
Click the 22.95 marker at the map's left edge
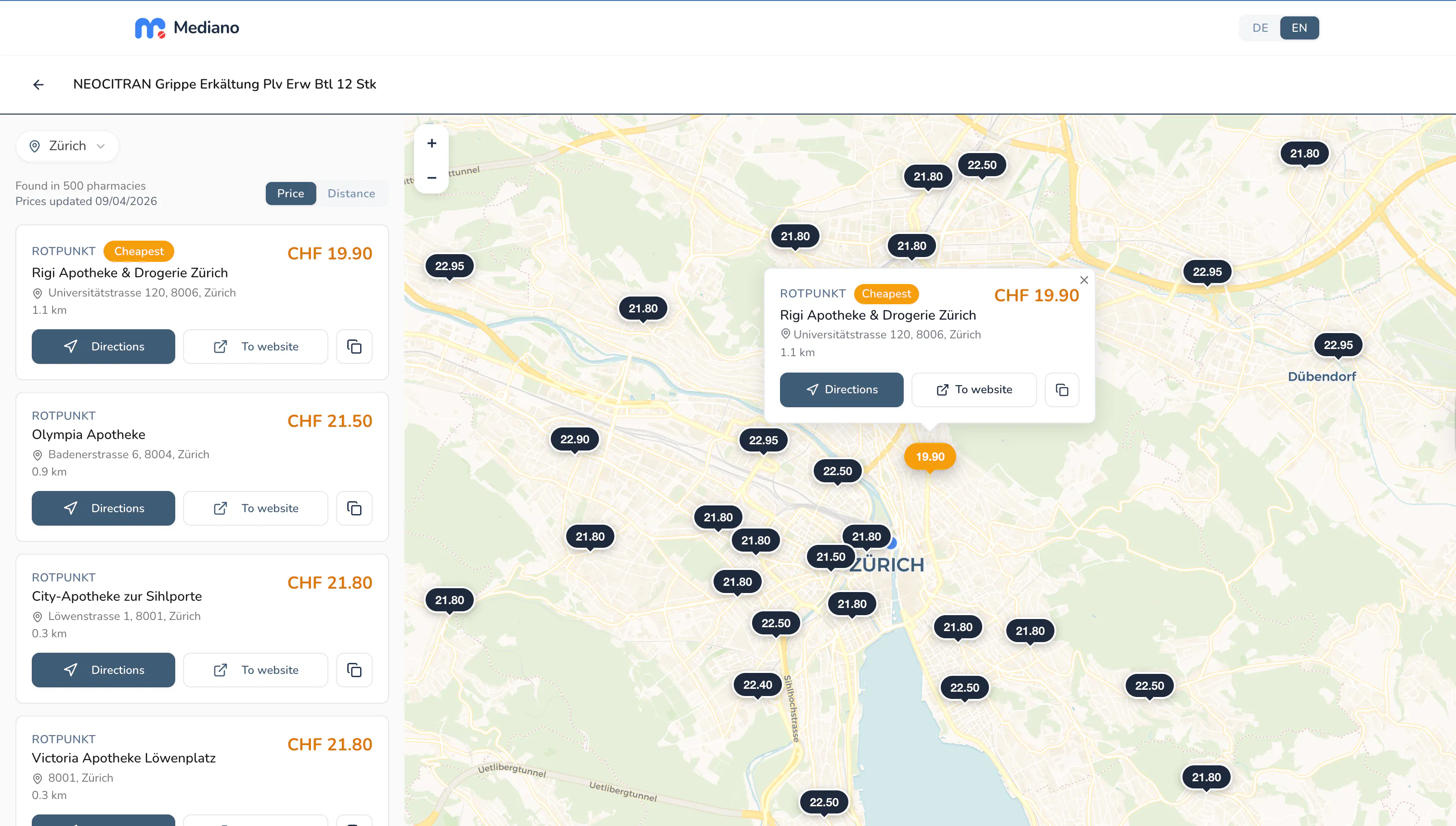click(449, 266)
